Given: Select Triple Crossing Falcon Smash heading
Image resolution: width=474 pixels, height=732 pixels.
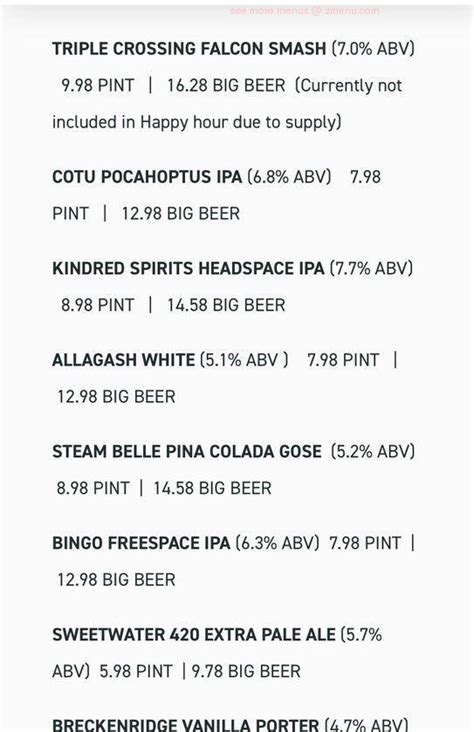Looking at the screenshot, I should [189, 49].
